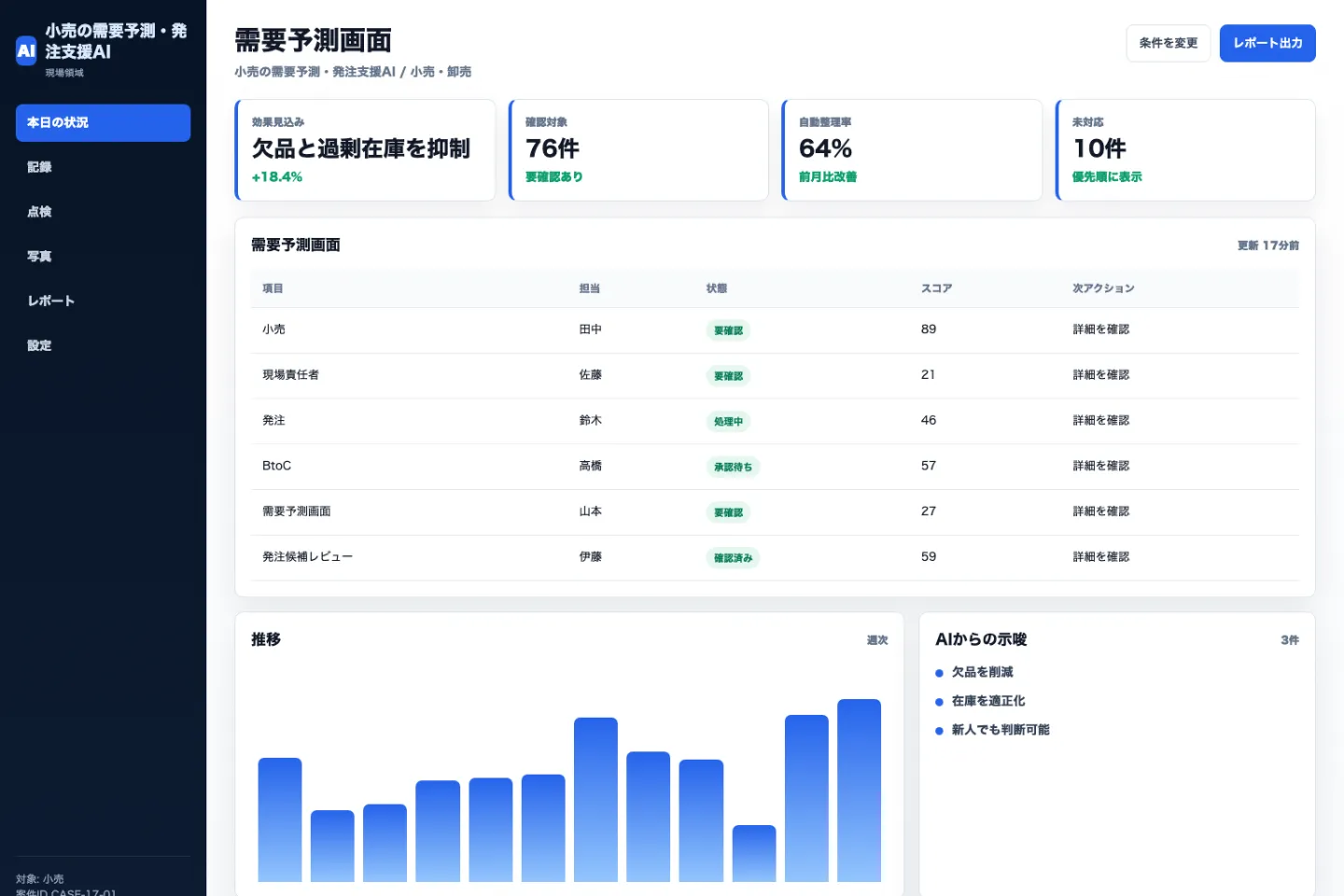Click the 承認待ち status badge
The image size is (1344, 896).
pos(733,467)
